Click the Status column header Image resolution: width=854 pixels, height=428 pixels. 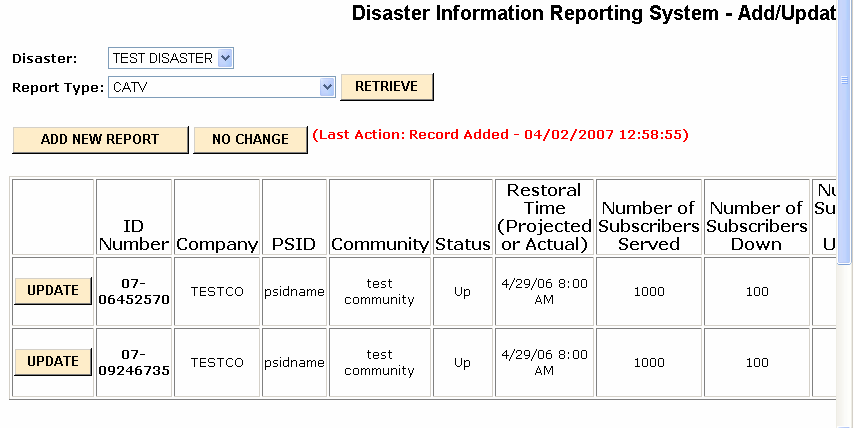[x=462, y=244]
